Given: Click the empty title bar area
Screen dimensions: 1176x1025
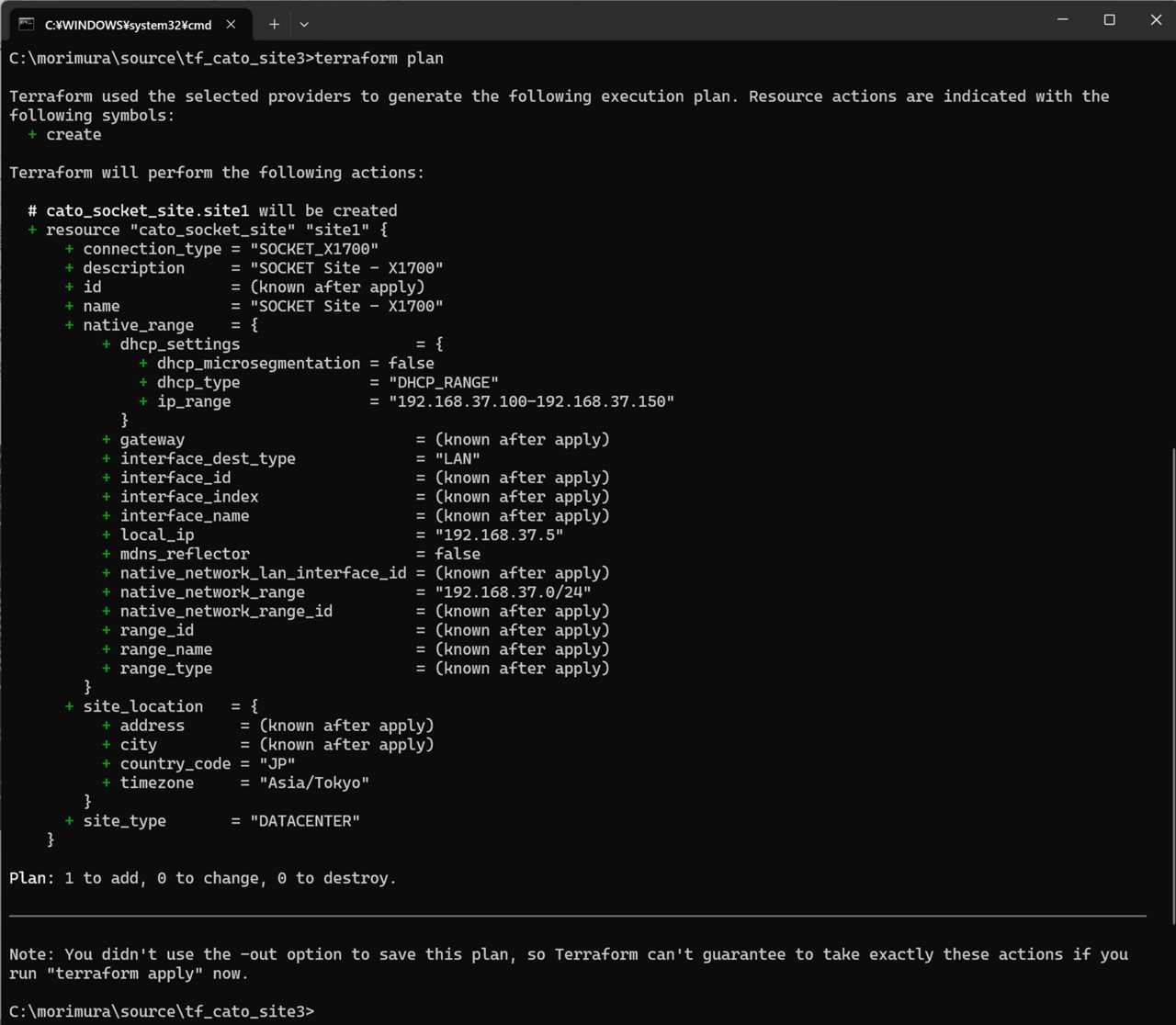Looking at the screenshot, I should 680,20.
